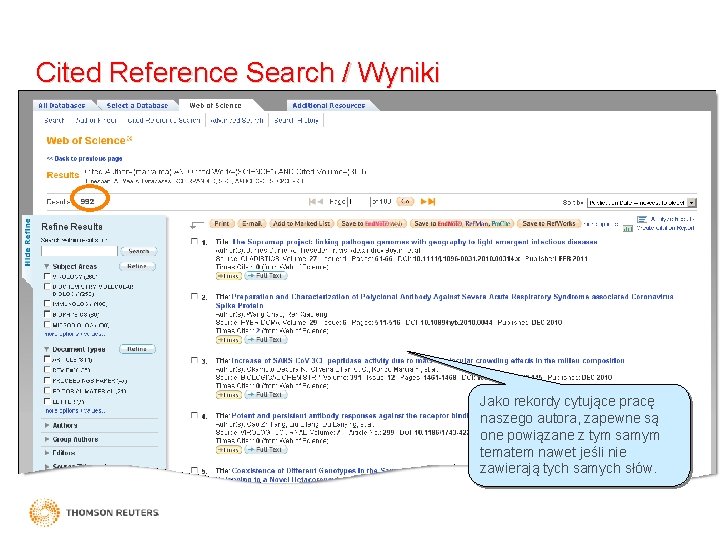The image size is (720, 540).
Task: Click the select-all arrow icon before Print
Action: pos(197,225)
